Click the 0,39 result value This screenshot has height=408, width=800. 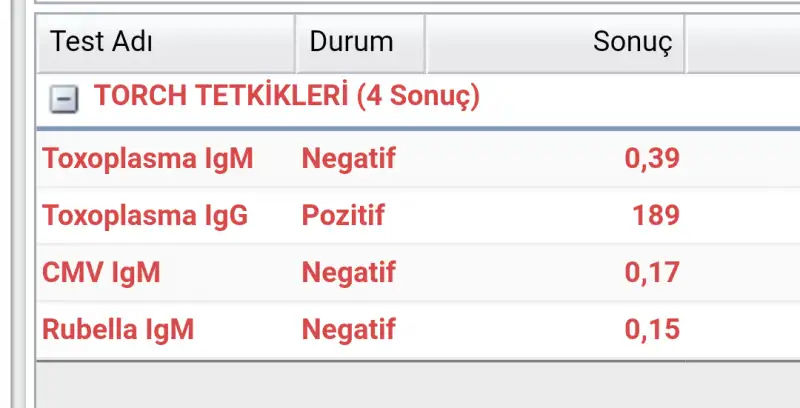pyautogui.click(x=652, y=158)
